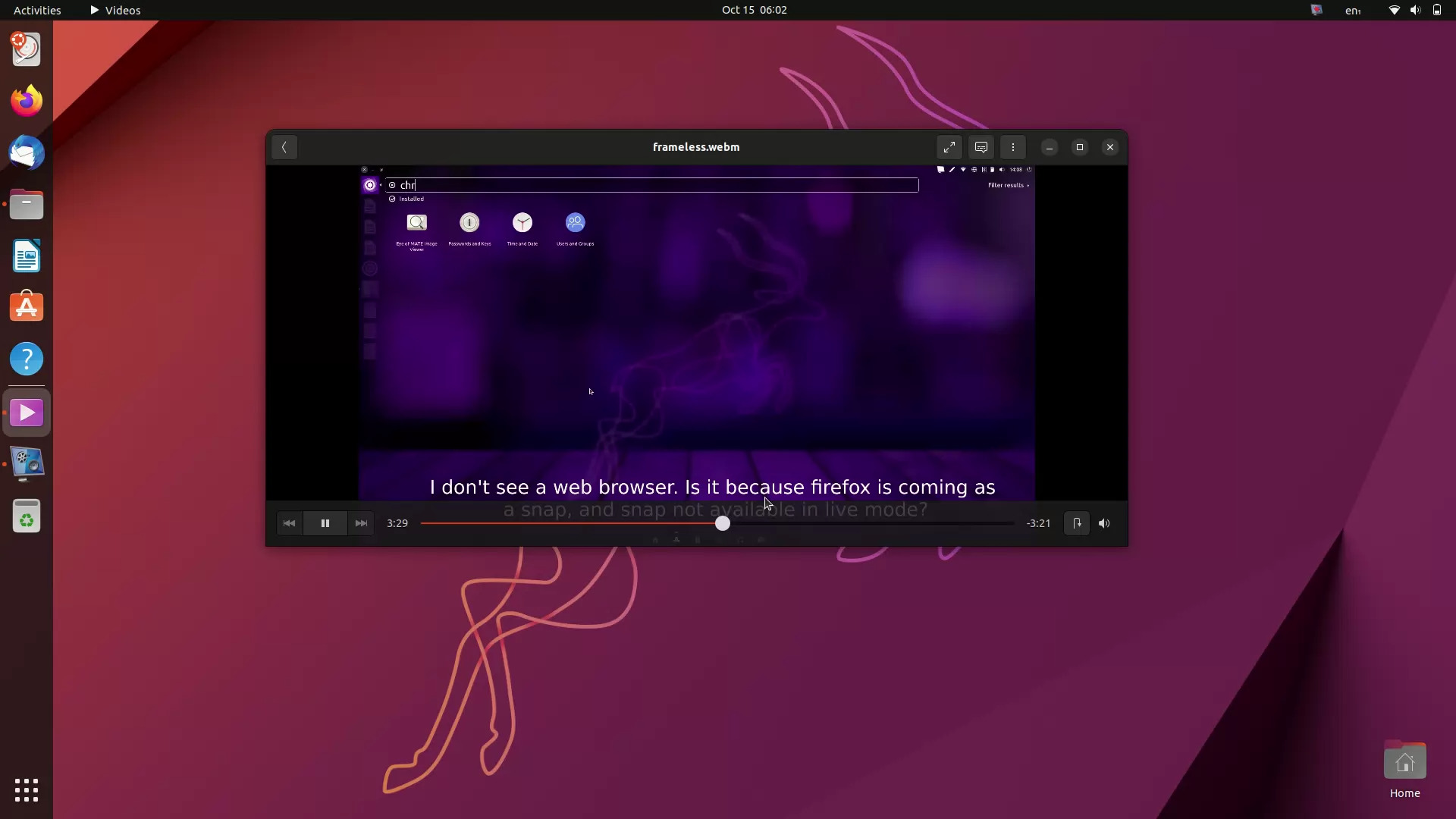Open the Show Applications grid
The width and height of the screenshot is (1456, 819).
tap(26, 790)
